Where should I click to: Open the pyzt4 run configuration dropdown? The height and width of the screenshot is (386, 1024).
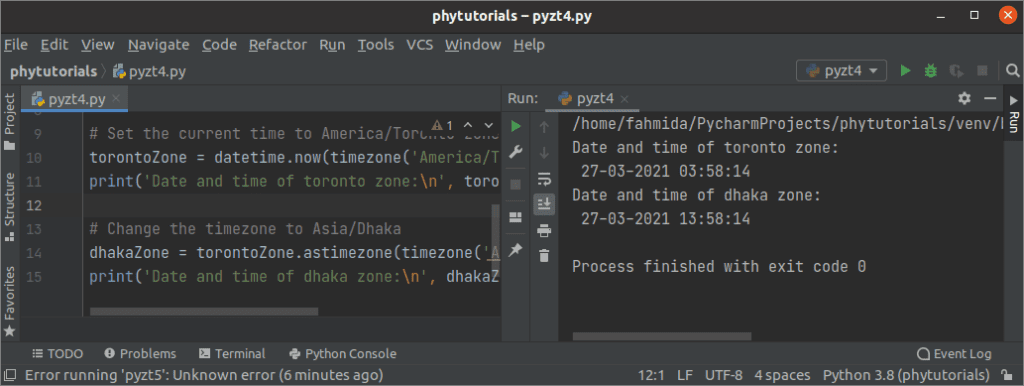point(841,71)
